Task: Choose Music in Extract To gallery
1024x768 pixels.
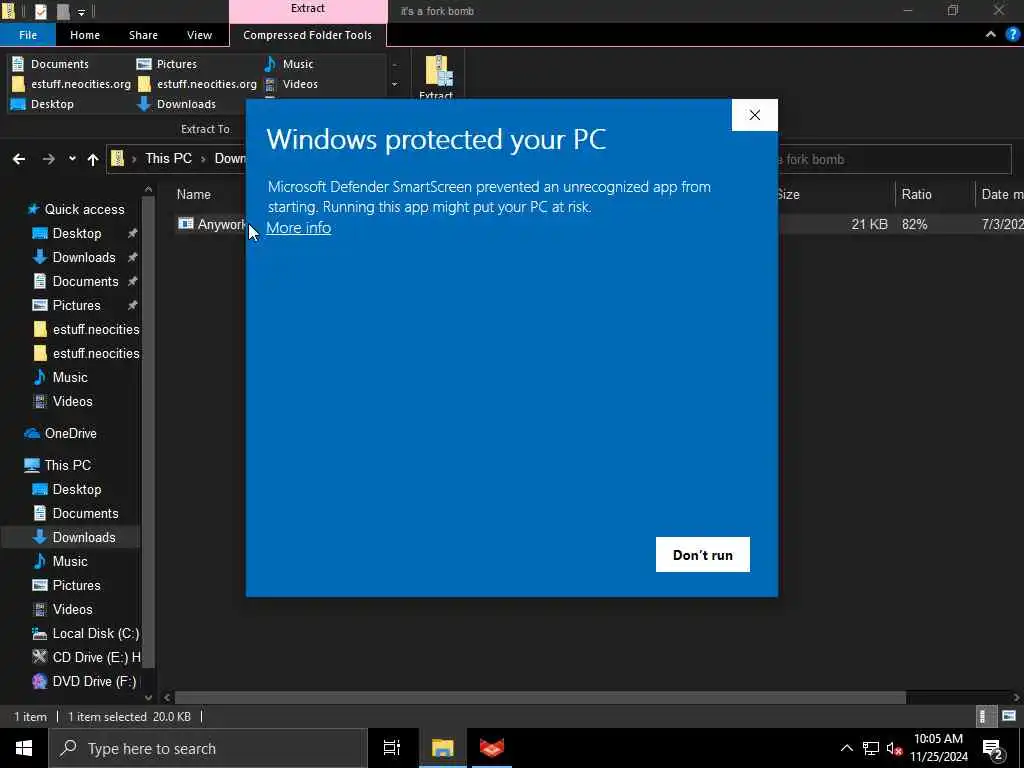Action: tap(289, 64)
